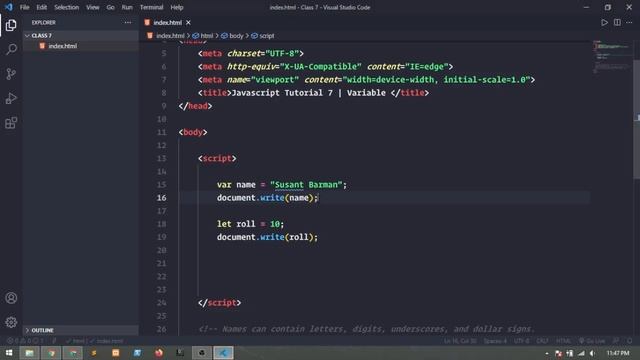Open Explorer views and more actions ellipsis
This screenshot has width=640, height=360.
128,22
